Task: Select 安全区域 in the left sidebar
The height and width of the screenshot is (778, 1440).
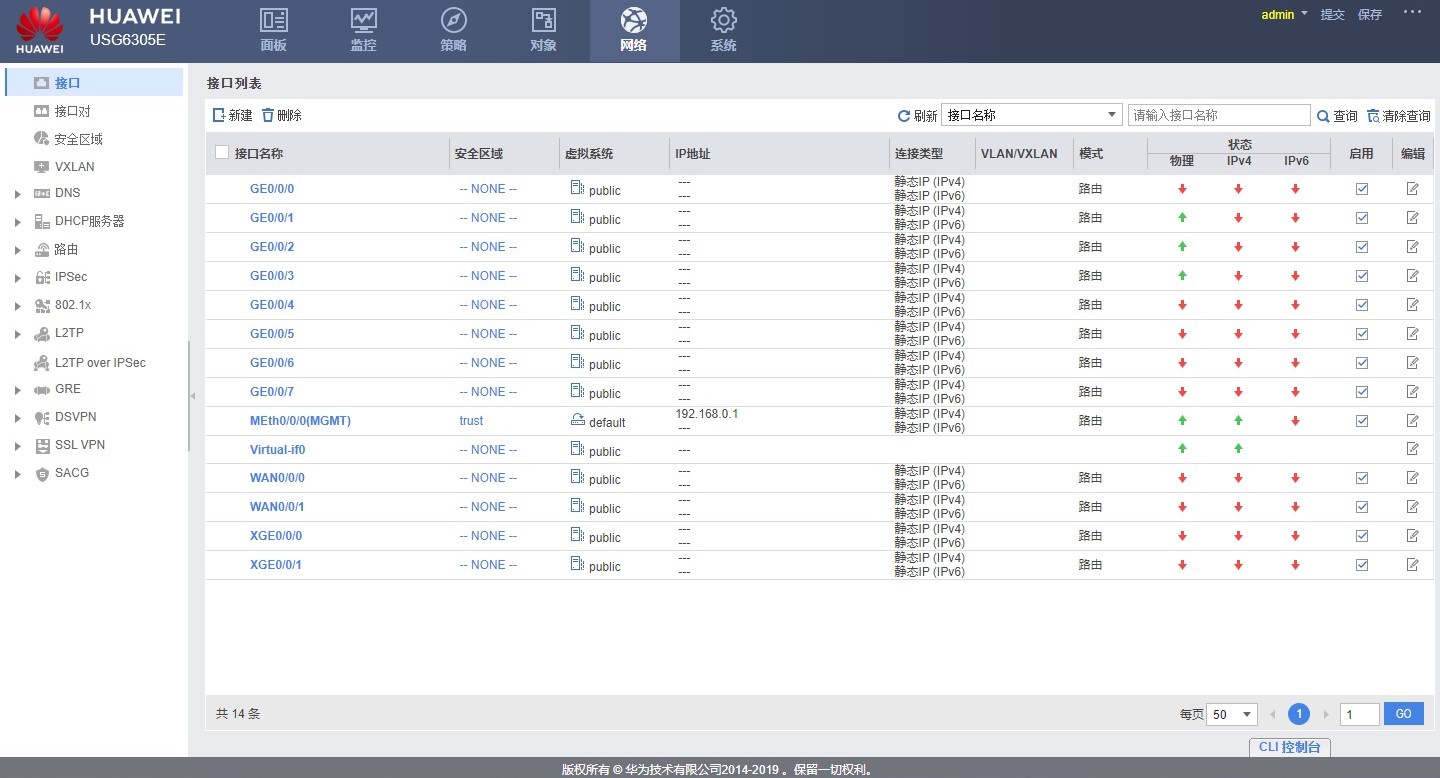Action: click(x=78, y=139)
